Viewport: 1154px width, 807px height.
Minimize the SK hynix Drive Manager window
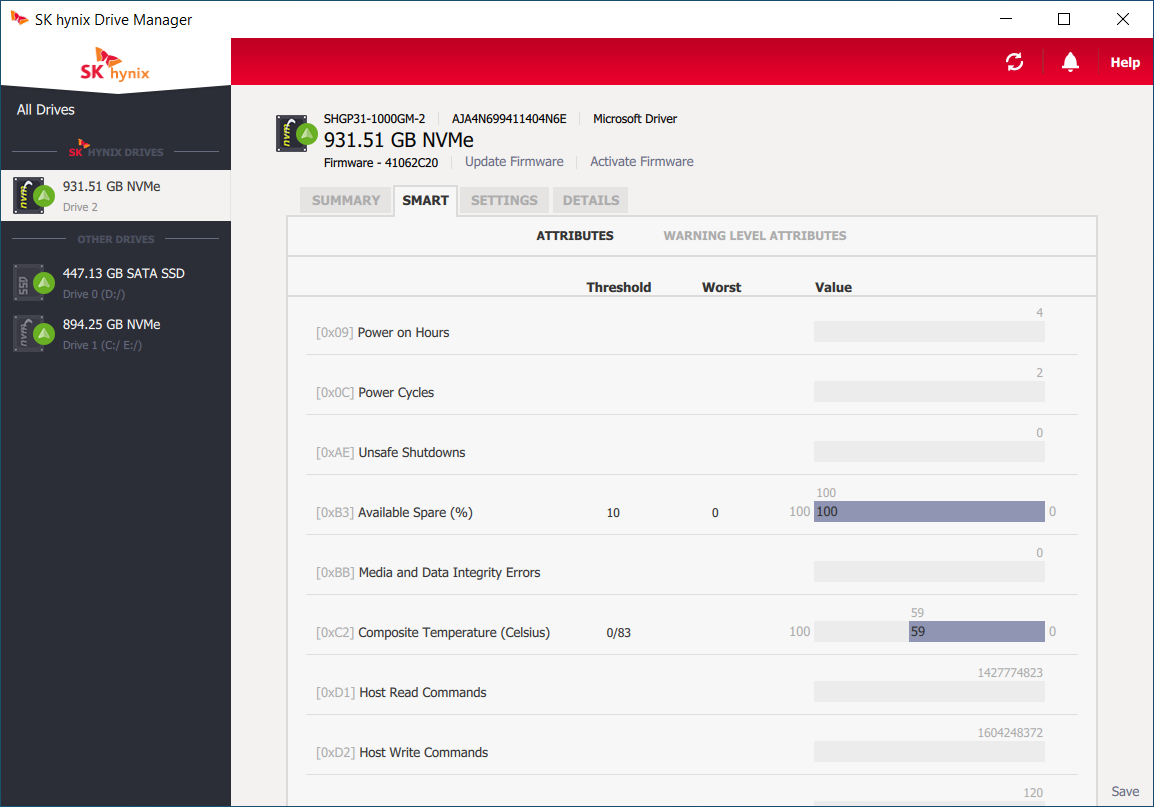[1006, 19]
